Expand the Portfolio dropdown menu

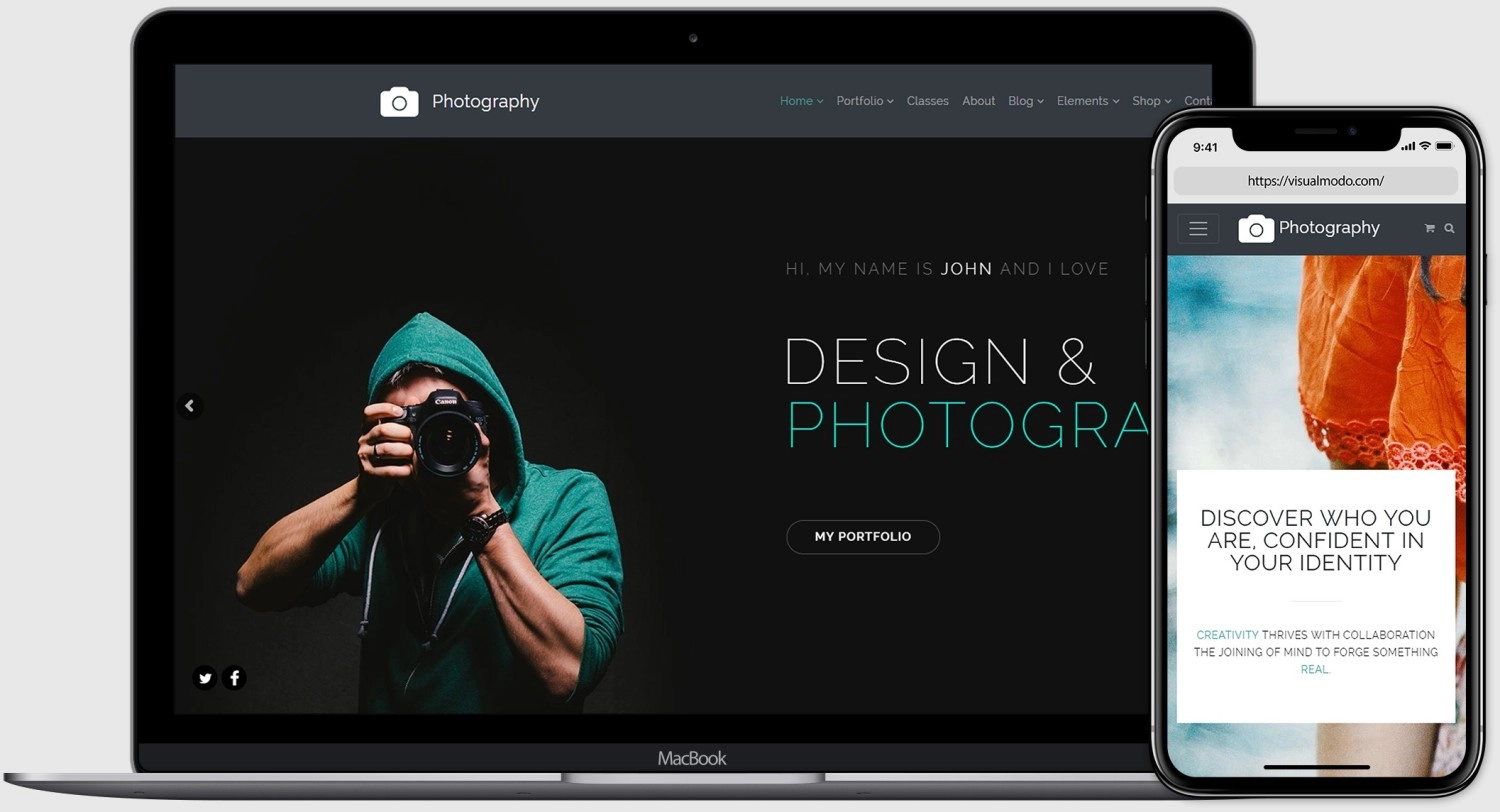(864, 101)
